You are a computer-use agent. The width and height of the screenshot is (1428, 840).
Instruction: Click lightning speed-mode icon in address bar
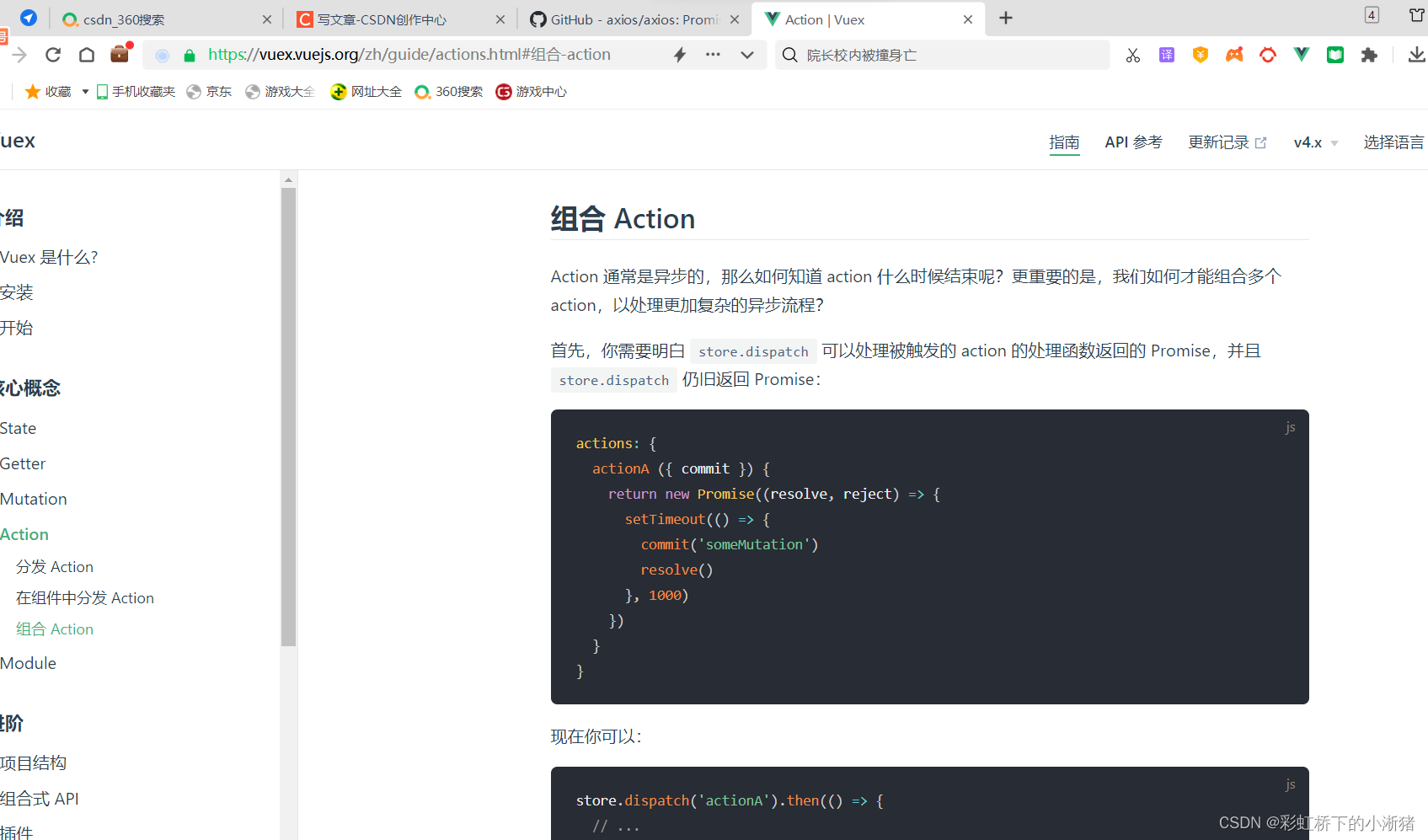[x=680, y=55]
